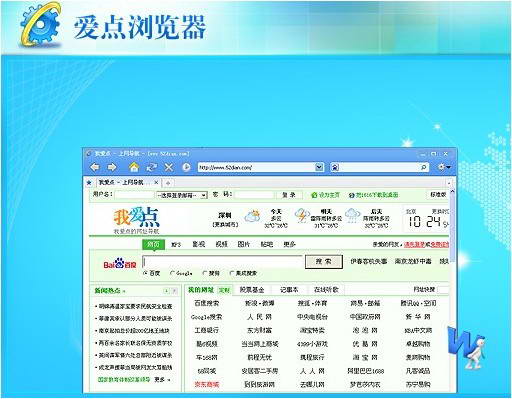Image resolution: width=512 pixels, height=399 pixels.
Task: Close the 我爱点 - 上网导航 tab
Action: point(156,182)
